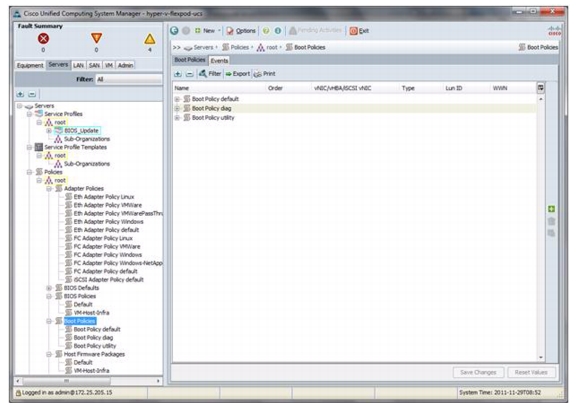Collapse the Boot Policies tree node
The height and width of the screenshot is (403, 576).
[49, 321]
